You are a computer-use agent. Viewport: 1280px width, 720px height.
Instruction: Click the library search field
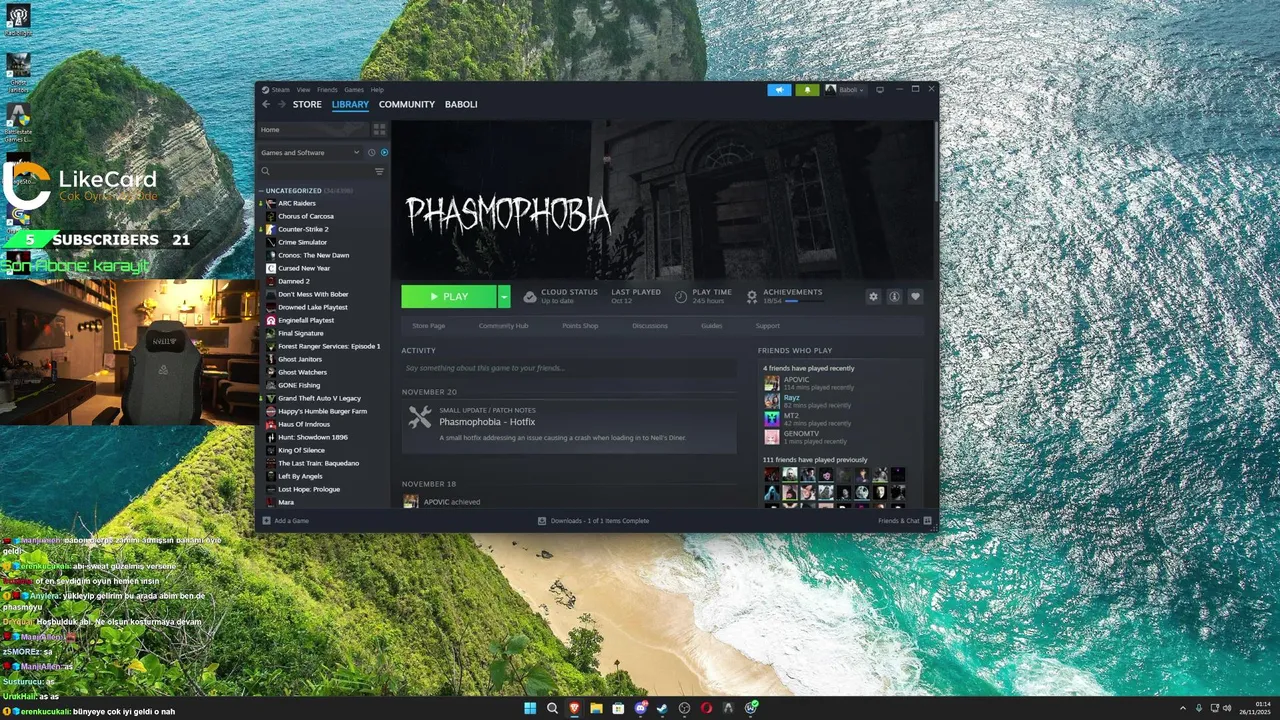point(315,171)
